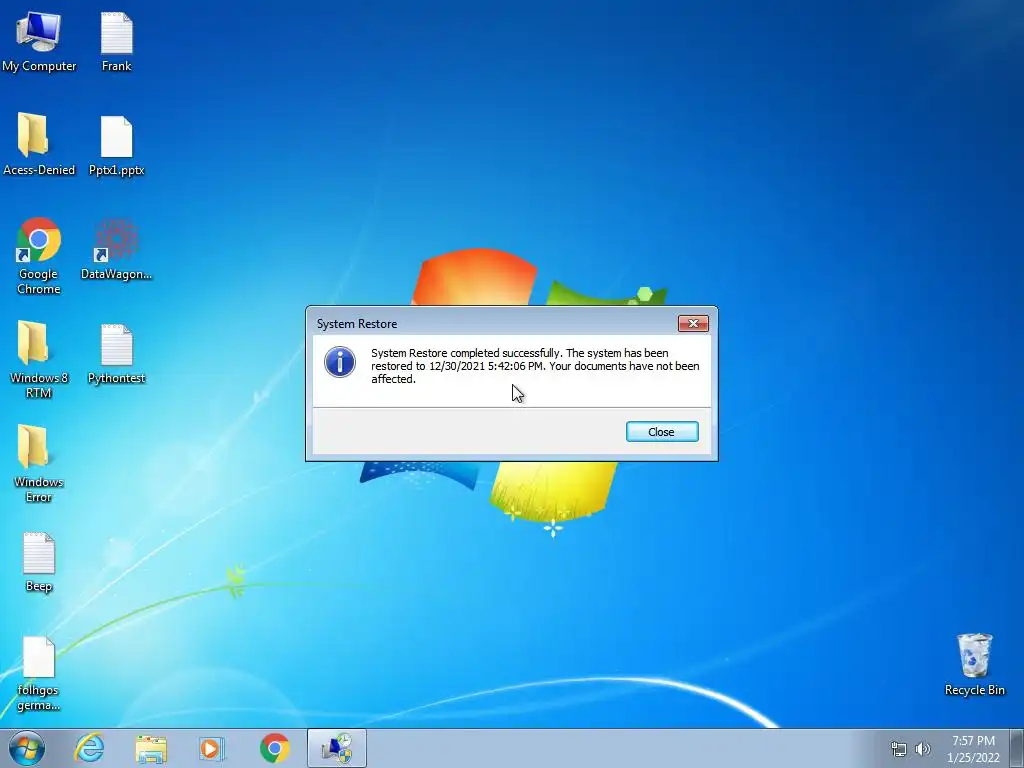Select the Frank text file icon
This screenshot has width=1024, height=768.
click(116, 42)
